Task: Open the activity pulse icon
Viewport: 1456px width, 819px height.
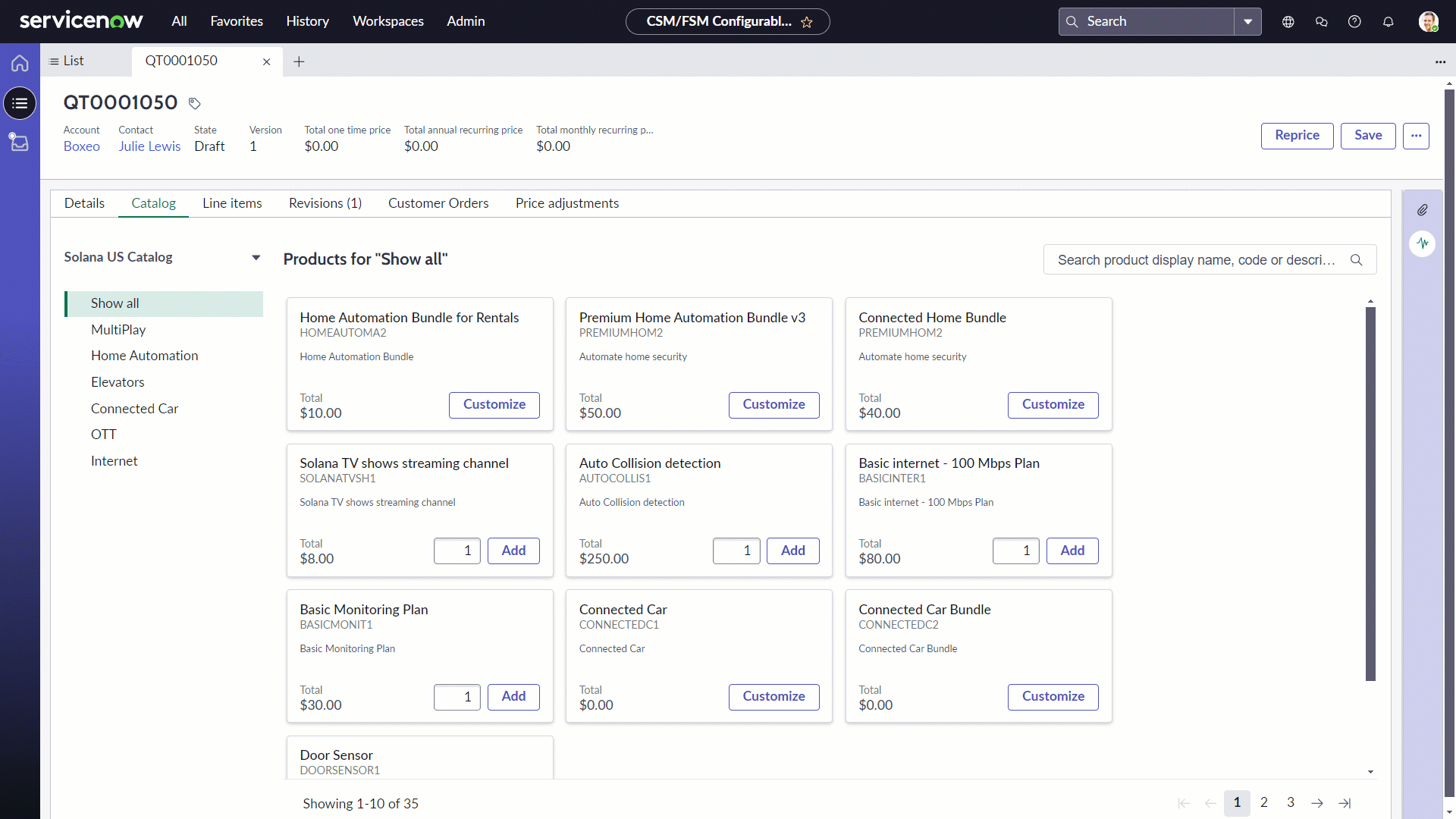Action: coord(1423,243)
